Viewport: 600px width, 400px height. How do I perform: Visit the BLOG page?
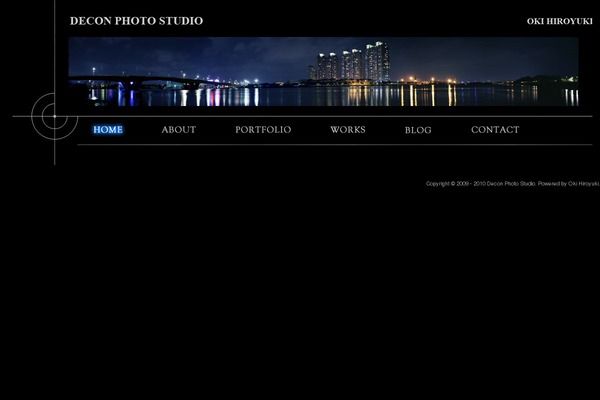tap(418, 130)
